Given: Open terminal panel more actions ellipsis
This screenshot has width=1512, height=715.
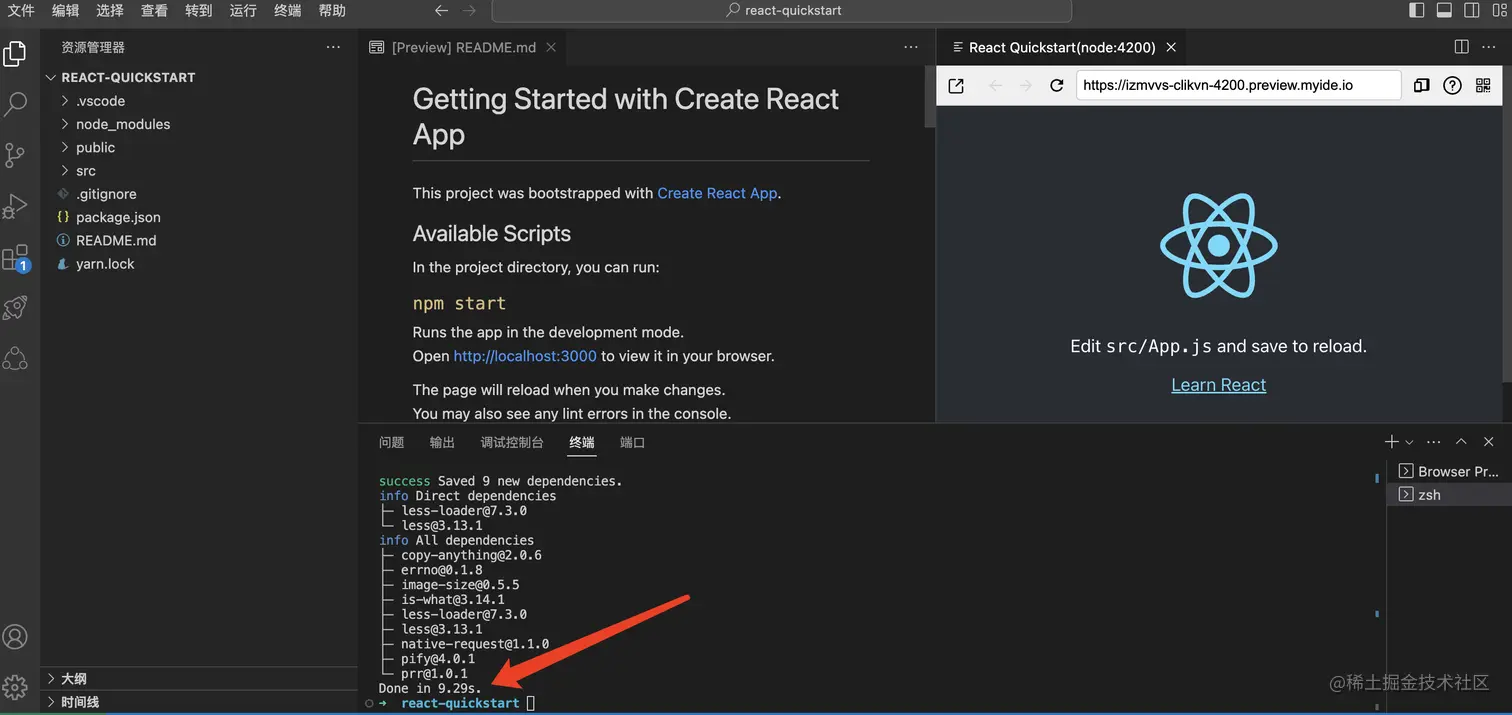Looking at the screenshot, I should (1434, 442).
